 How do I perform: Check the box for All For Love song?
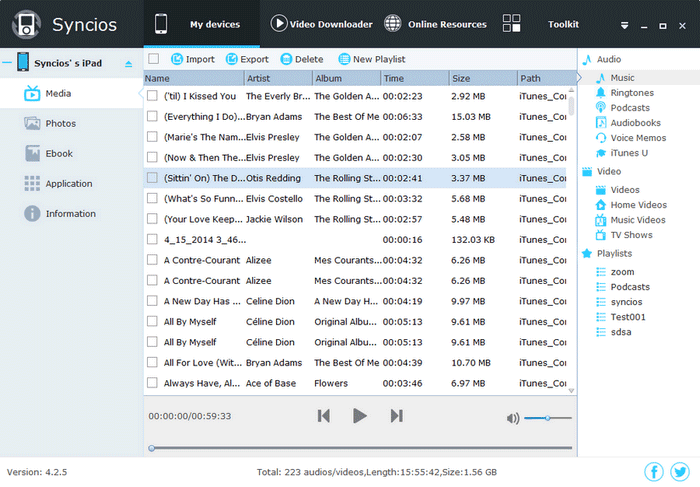pos(152,362)
